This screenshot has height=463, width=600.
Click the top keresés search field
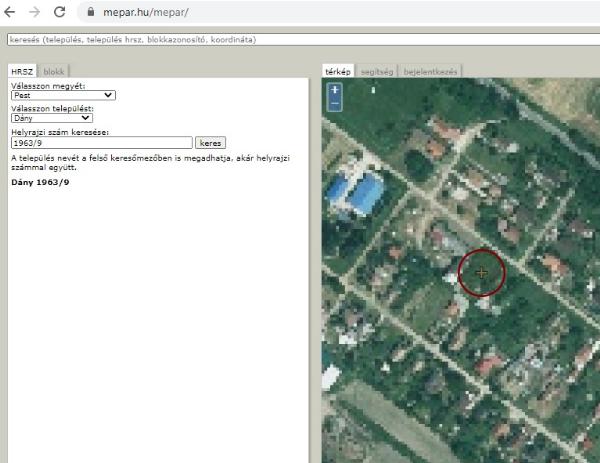300,40
